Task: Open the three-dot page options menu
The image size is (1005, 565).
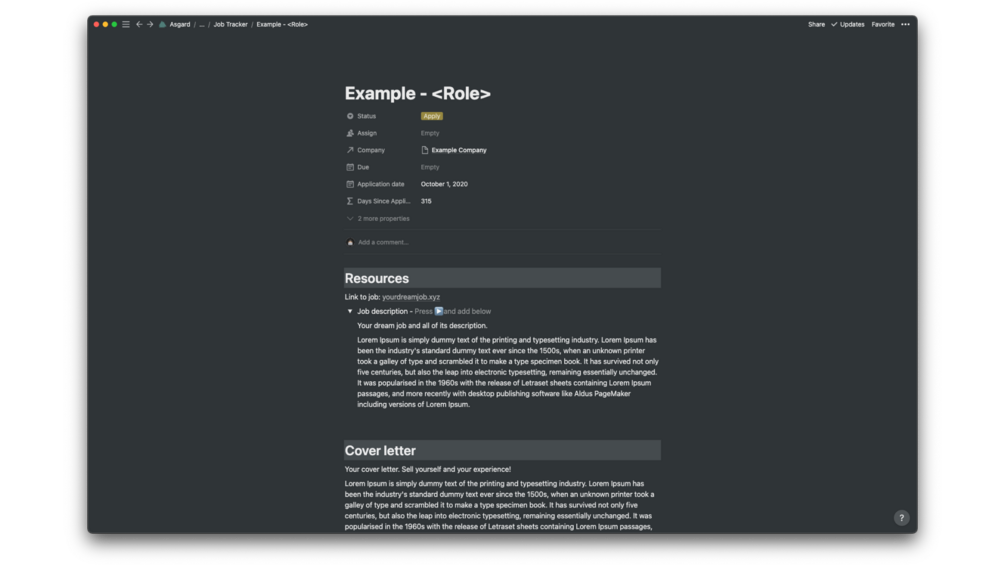Action: pos(905,24)
